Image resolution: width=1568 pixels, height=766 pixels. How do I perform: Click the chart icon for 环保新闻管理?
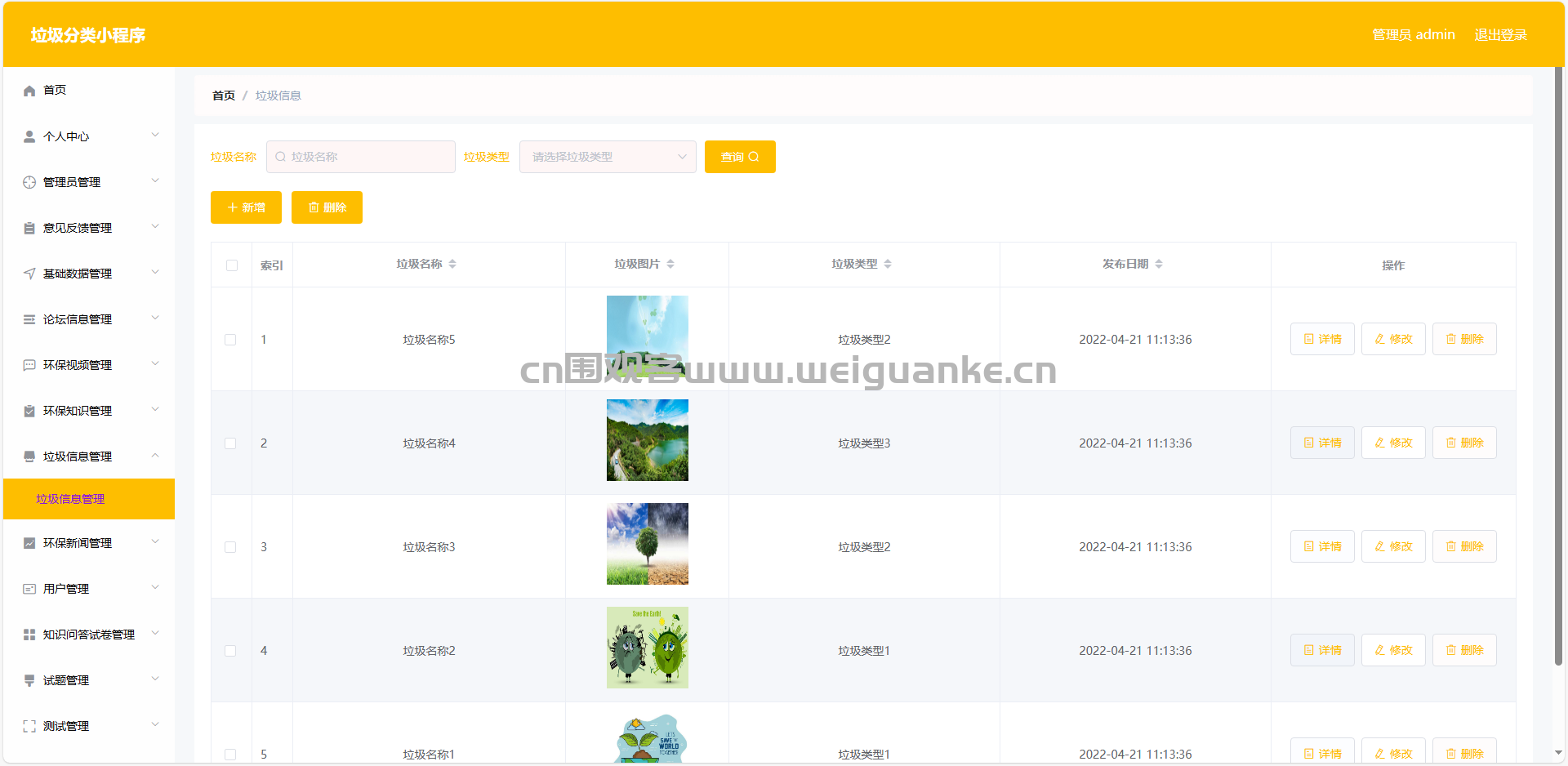29,543
